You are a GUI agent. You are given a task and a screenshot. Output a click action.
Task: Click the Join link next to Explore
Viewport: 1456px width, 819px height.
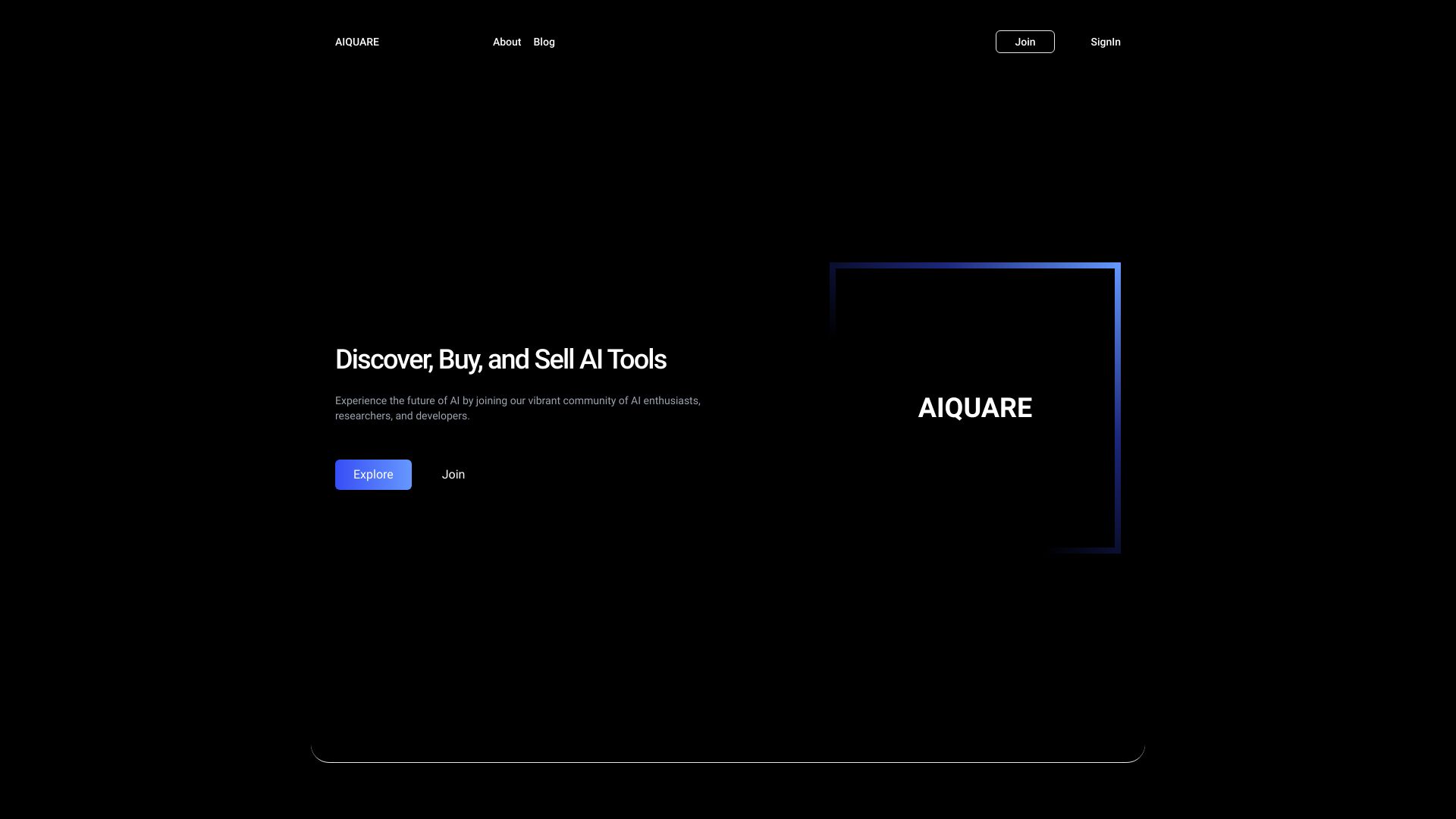tap(453, 474)
